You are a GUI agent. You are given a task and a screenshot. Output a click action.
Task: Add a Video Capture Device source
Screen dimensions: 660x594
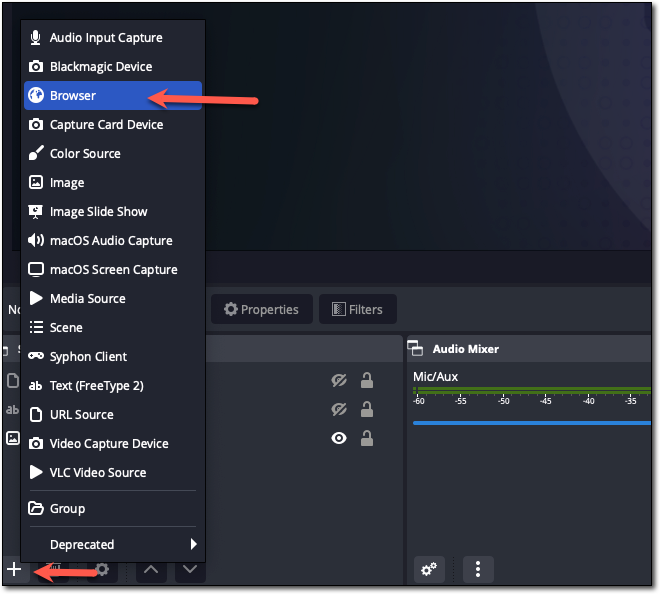(109, 444)
